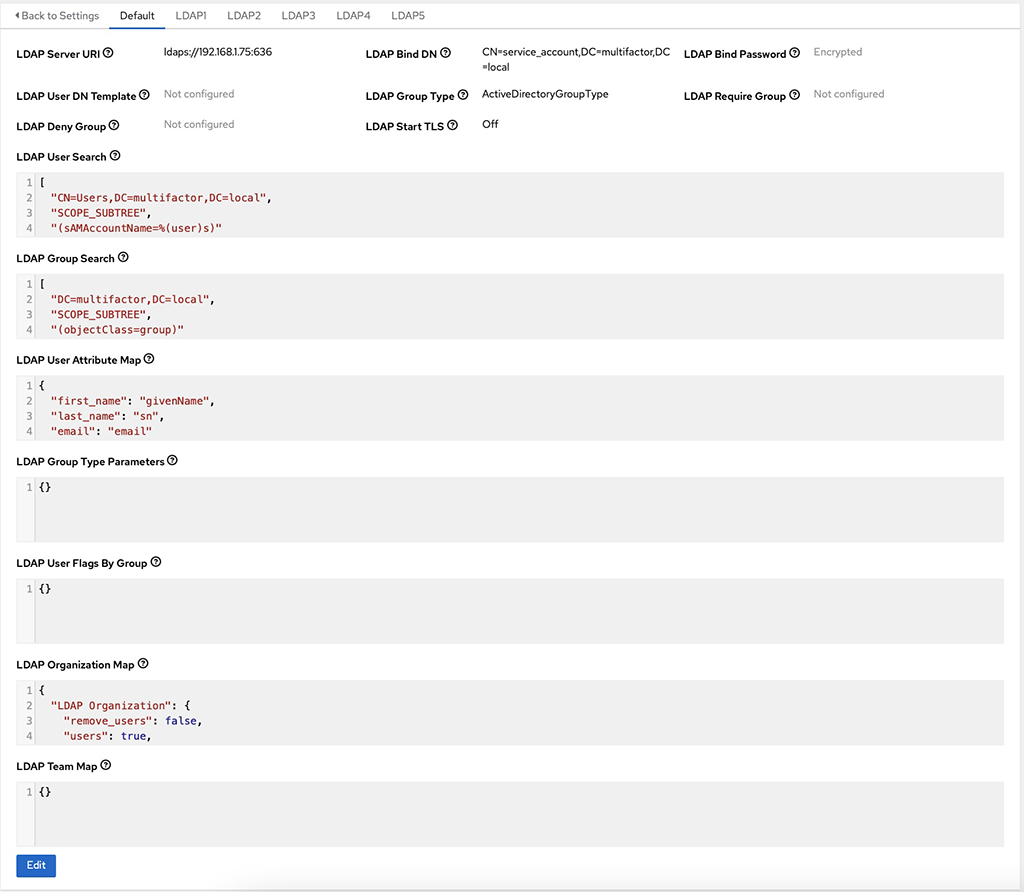
Task: Click help icon next to LDAP Group Type
Action: pyautogui.click(x=463, y=95)
